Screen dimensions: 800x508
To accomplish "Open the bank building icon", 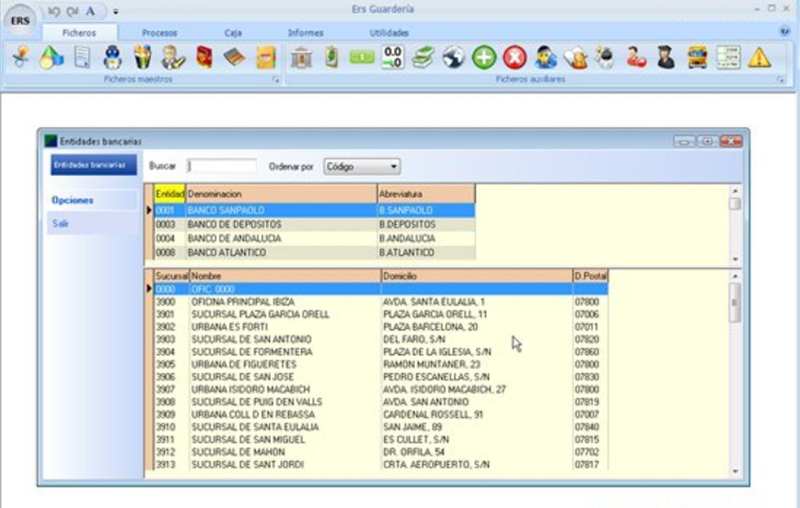I will tap(301, 57).
